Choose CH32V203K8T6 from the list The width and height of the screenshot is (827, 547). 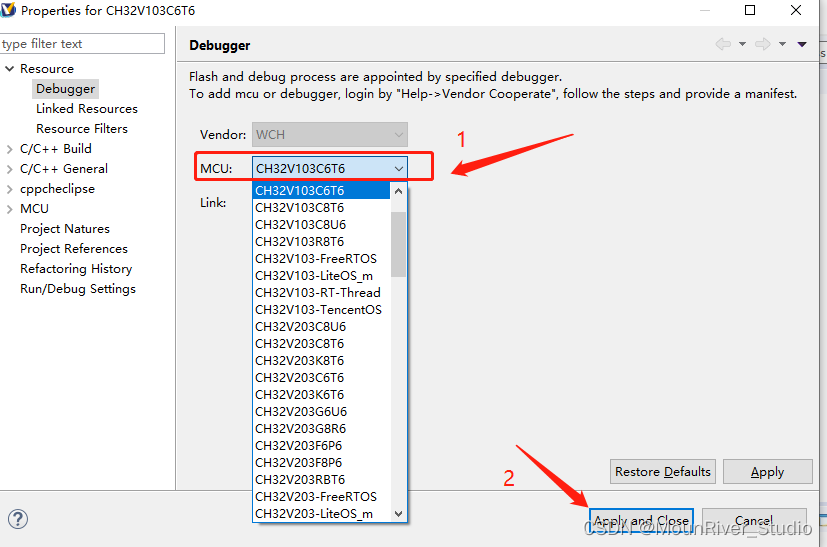[x=322, y=361]
